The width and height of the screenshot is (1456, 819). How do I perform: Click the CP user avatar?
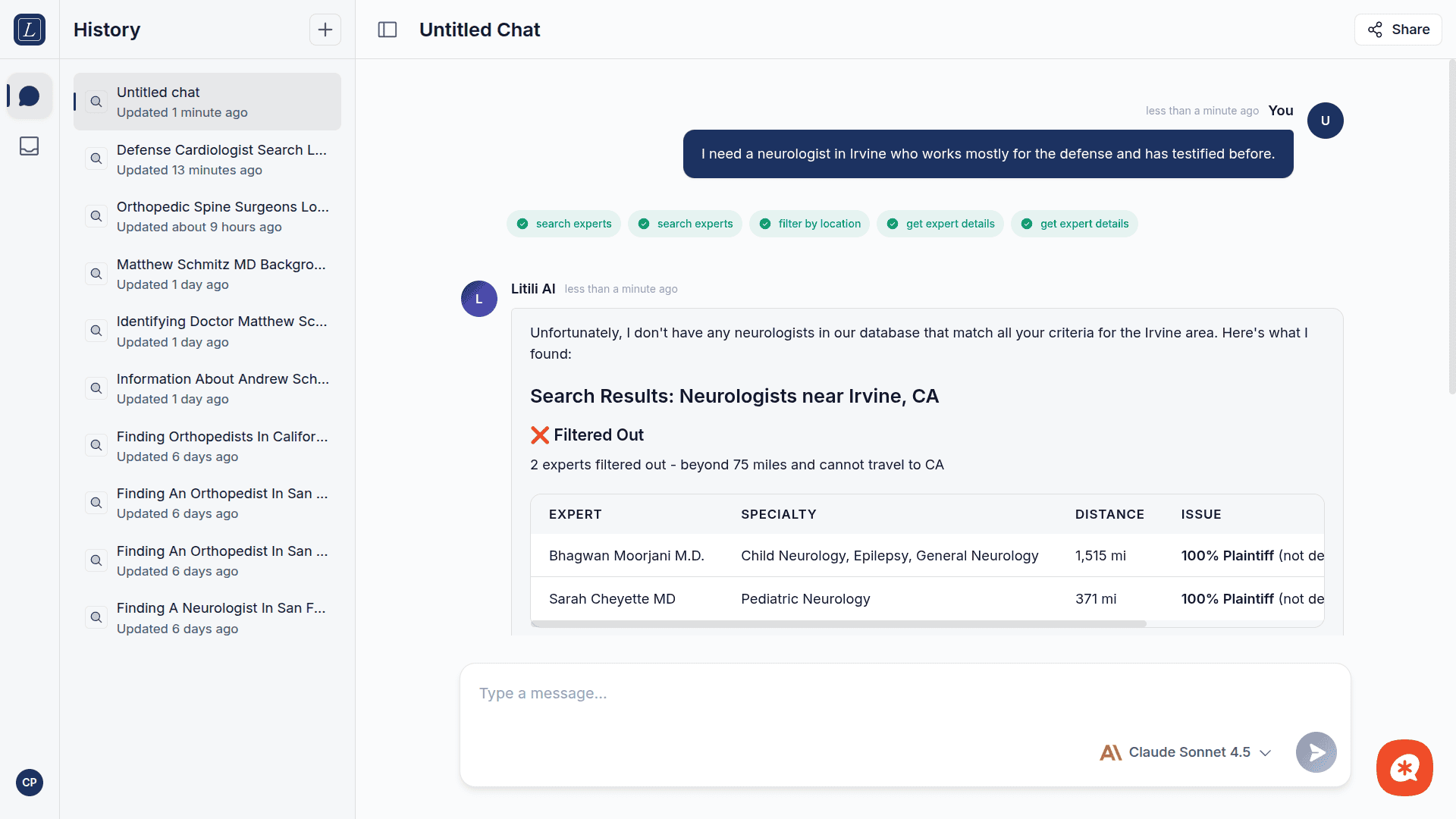pos(30,782)
